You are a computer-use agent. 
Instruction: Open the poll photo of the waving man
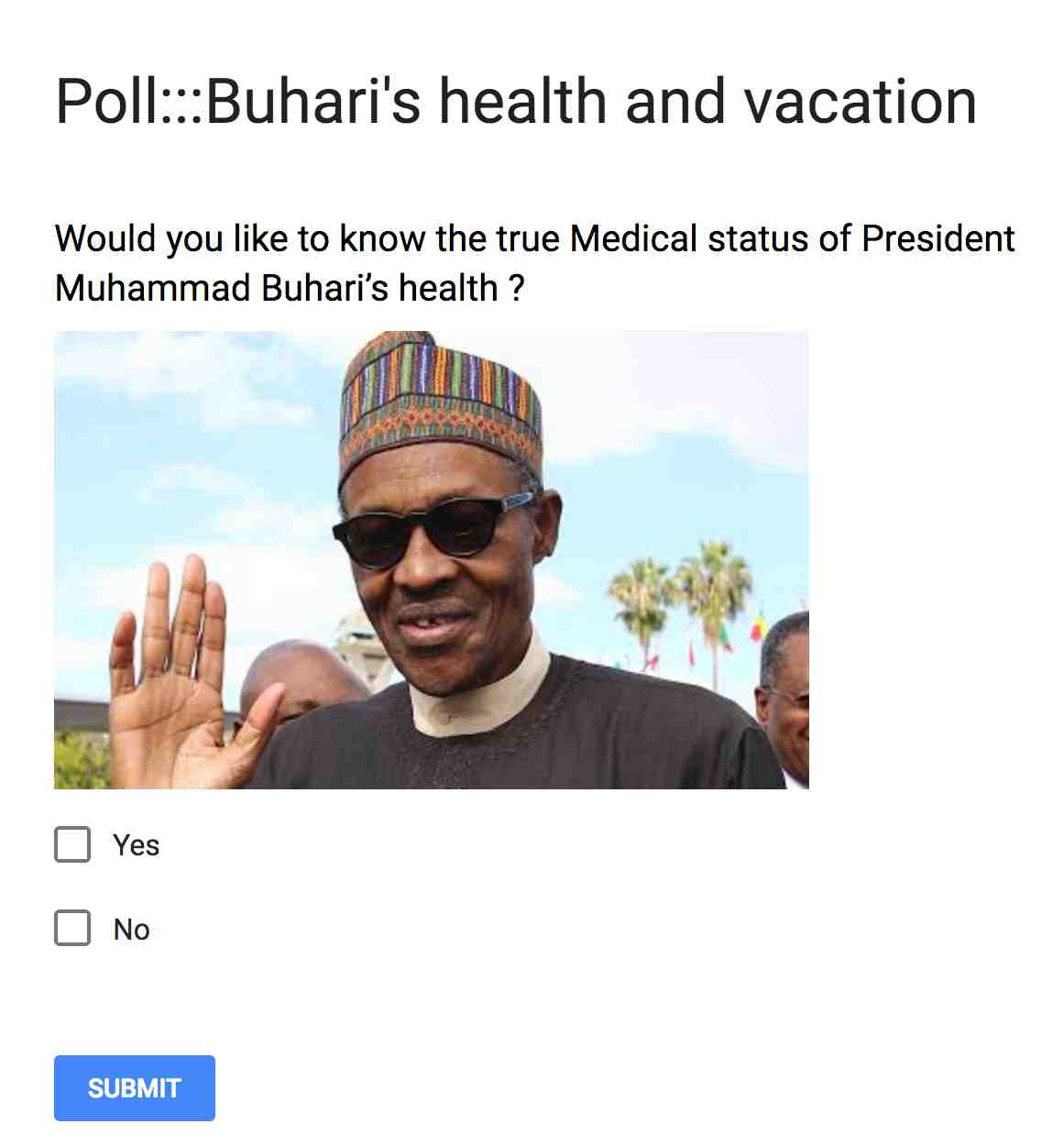[432, 560]
